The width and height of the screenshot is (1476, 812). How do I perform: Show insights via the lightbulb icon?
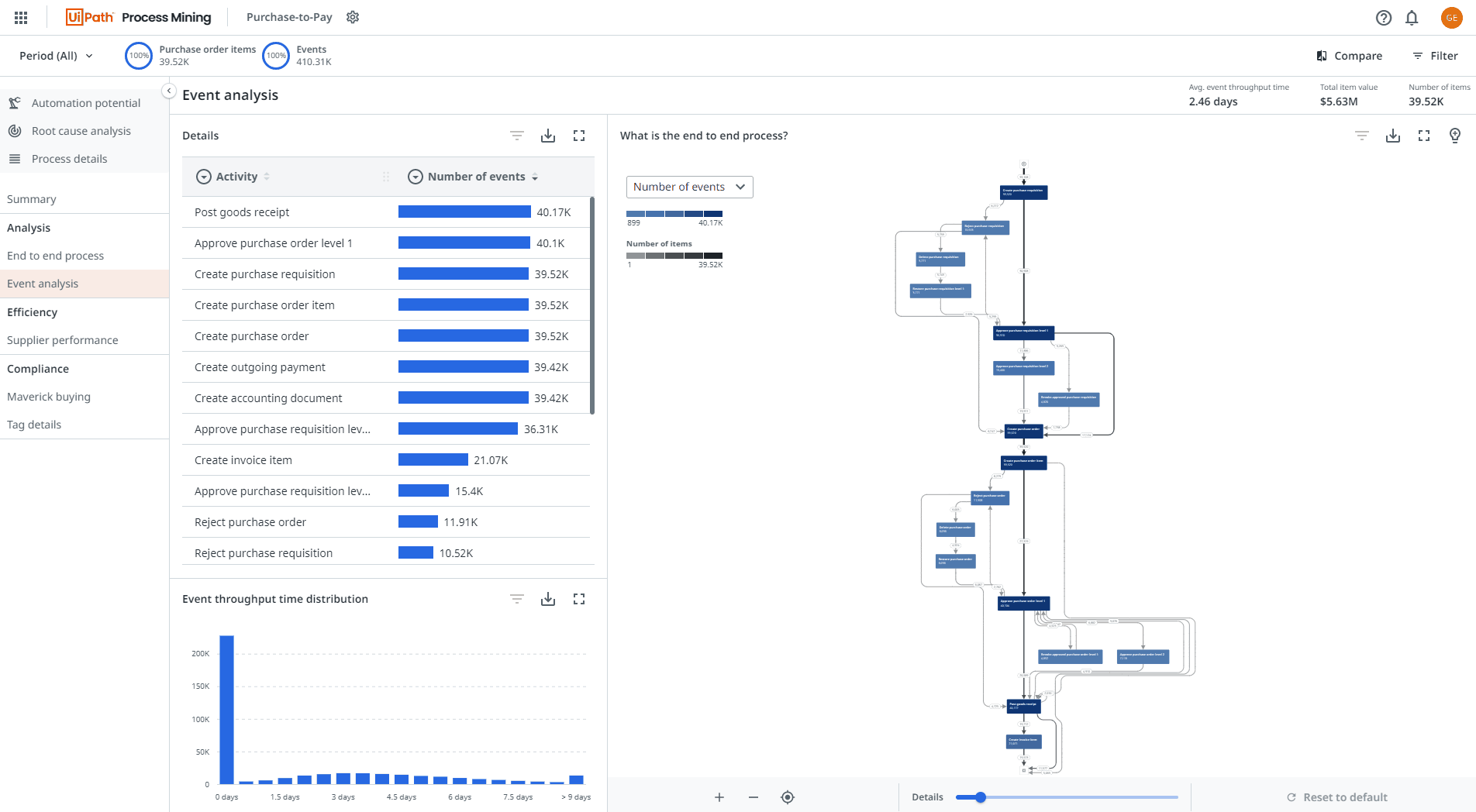(x=1455, y=136)
